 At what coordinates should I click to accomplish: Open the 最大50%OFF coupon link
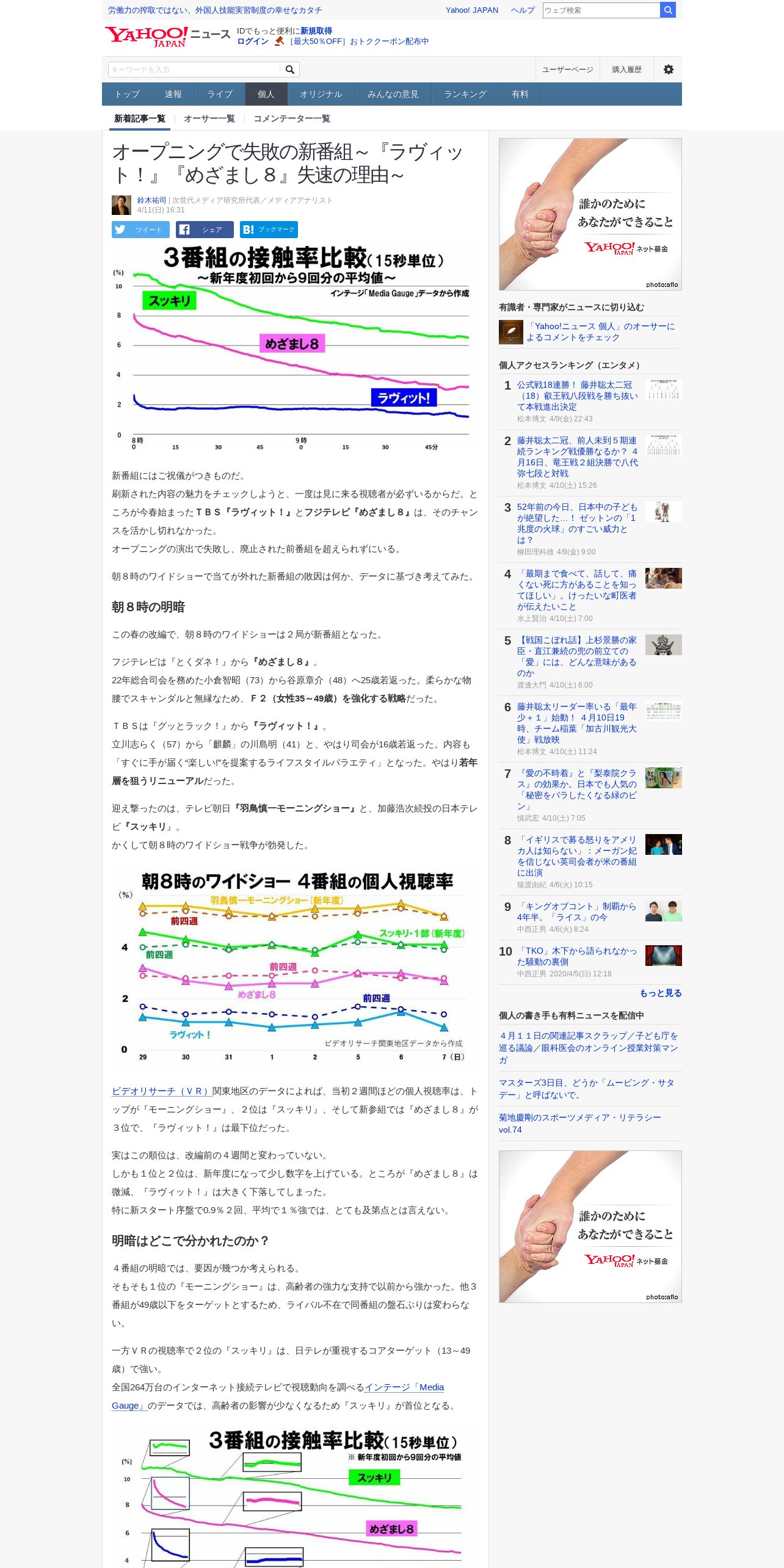click(358, 42)
